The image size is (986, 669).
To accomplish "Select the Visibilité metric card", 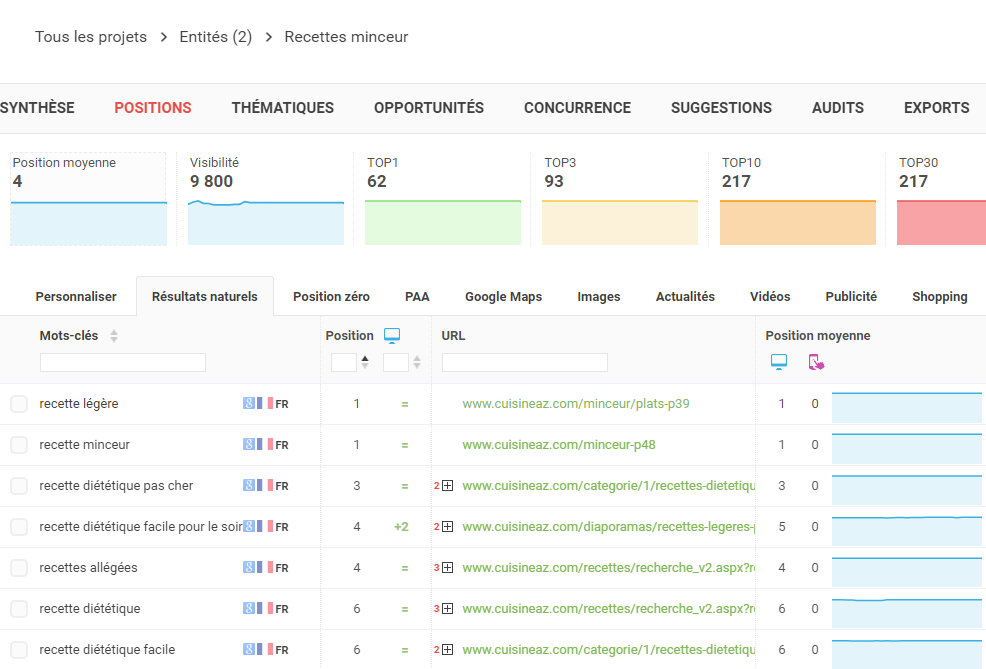I will (x=266, y=199).
